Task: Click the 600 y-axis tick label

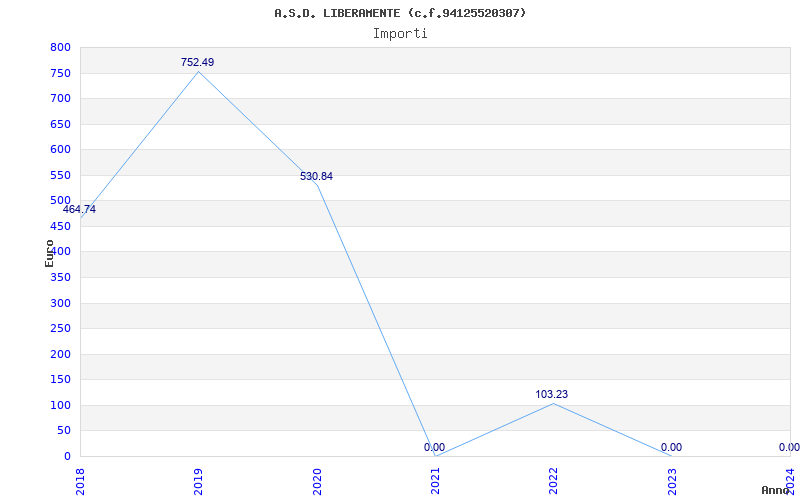Action: tap(60, 150)
